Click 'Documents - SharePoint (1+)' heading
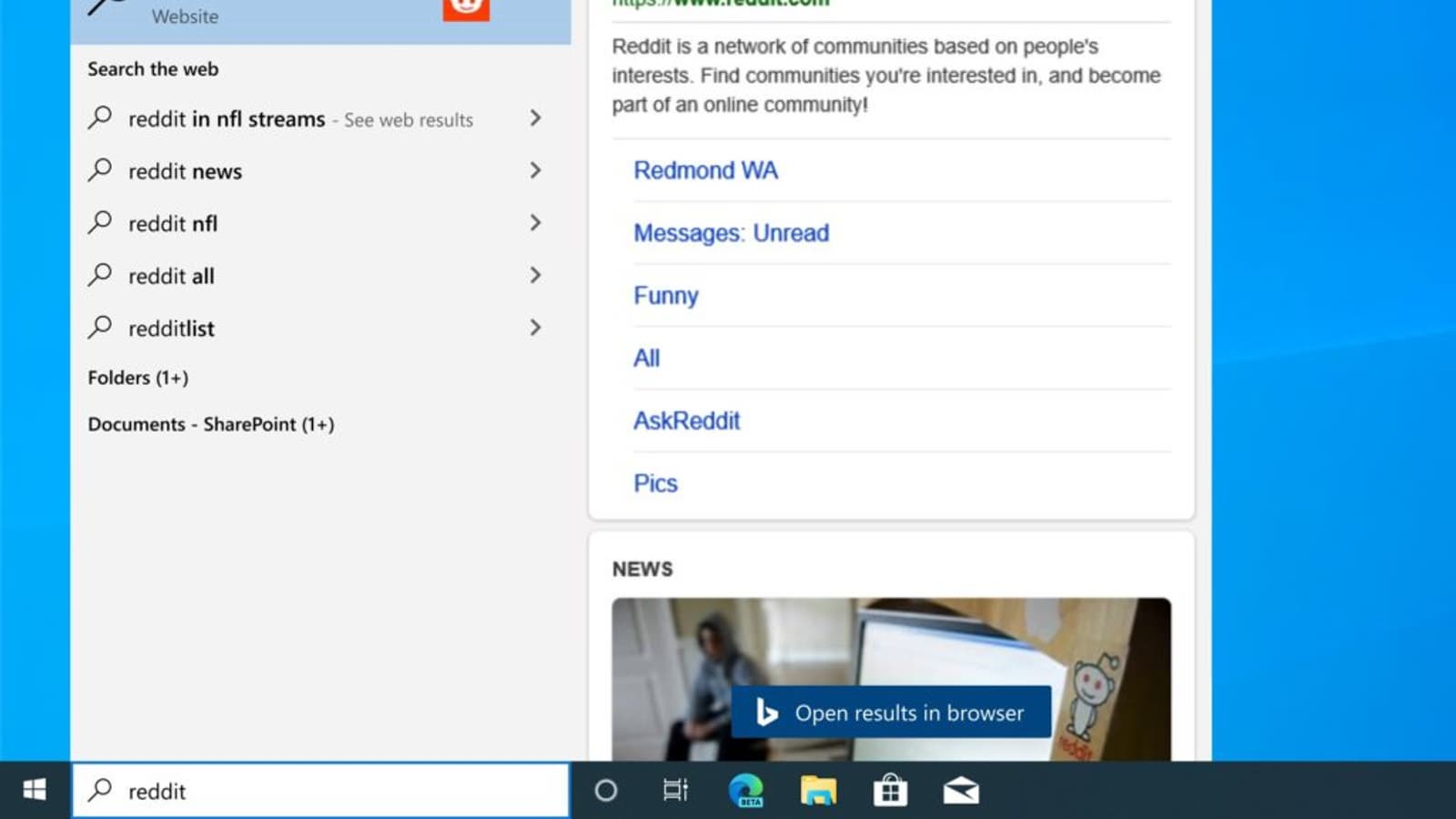The height and width of the screenshot is (819, 1456). click(211, 424)
